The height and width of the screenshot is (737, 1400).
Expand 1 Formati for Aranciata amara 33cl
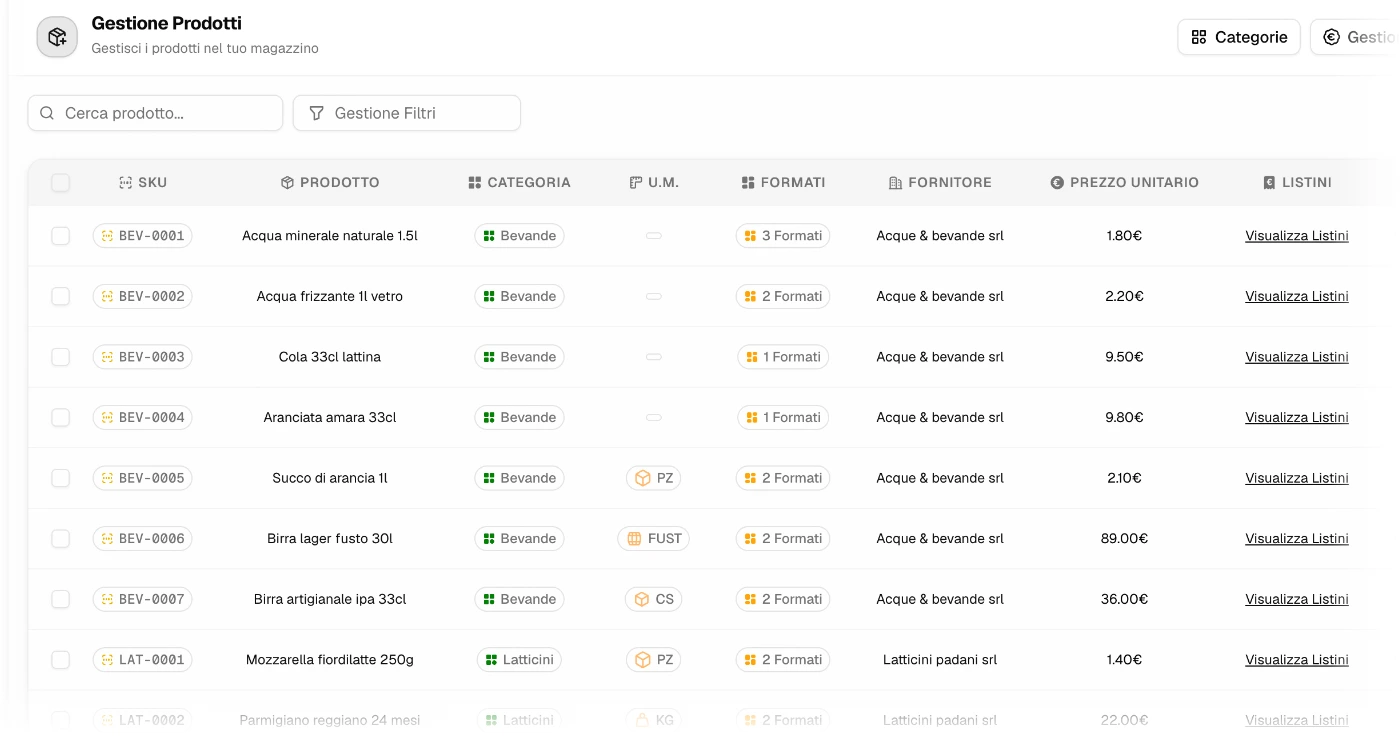[783, 417]
